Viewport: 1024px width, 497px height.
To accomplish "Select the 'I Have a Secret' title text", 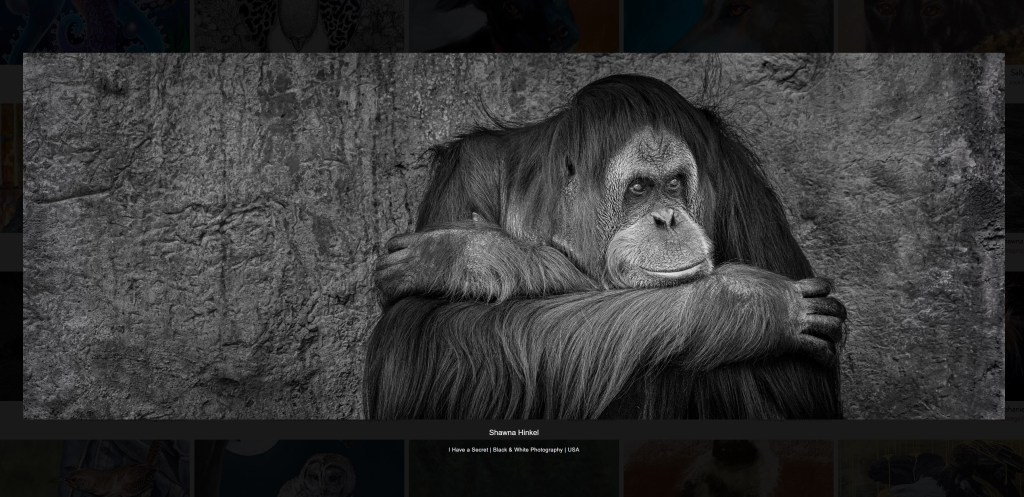I will pyautogui.click(x=468, y=450).
